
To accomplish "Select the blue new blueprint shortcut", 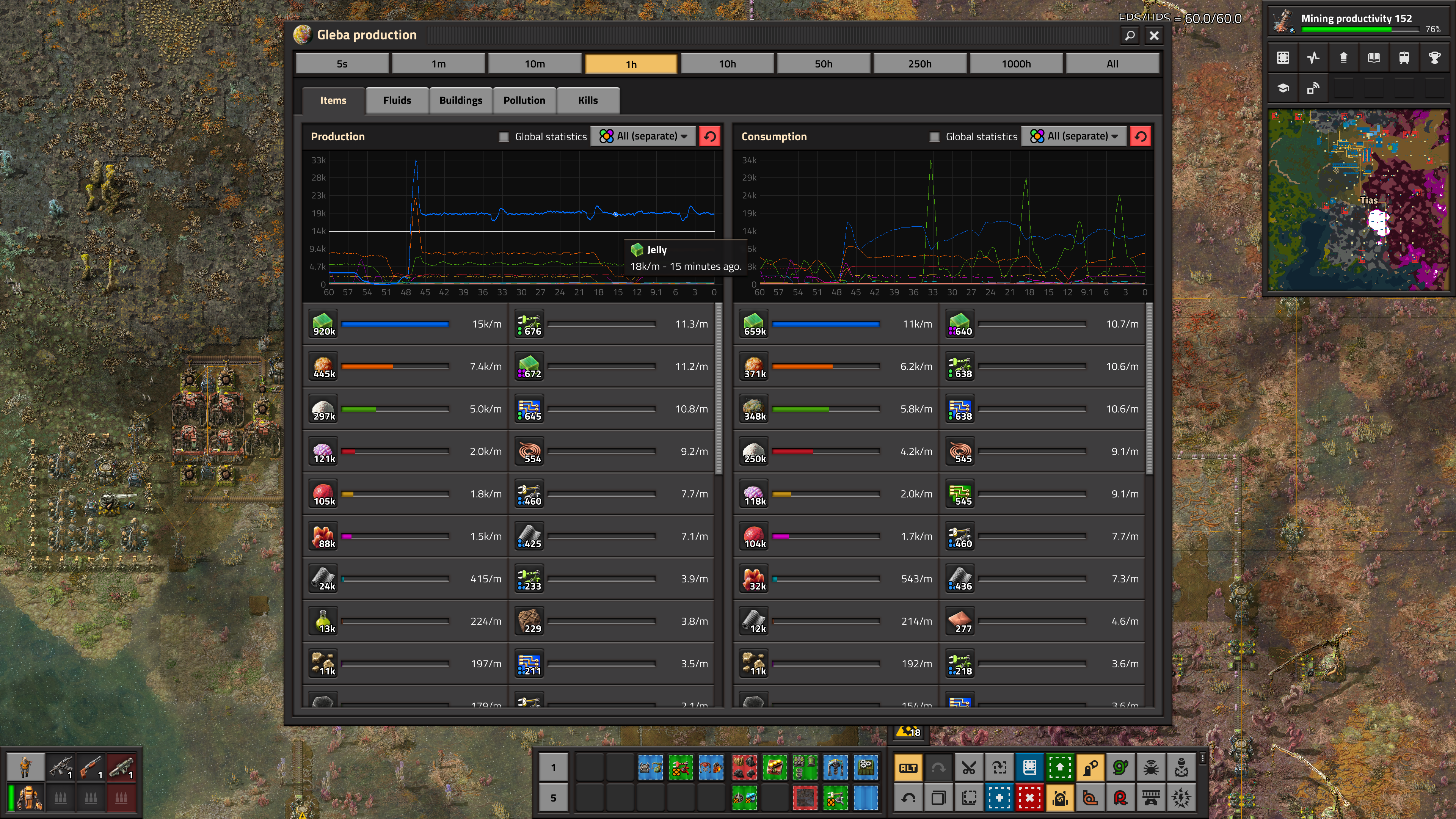I will [x=999, y=798].
